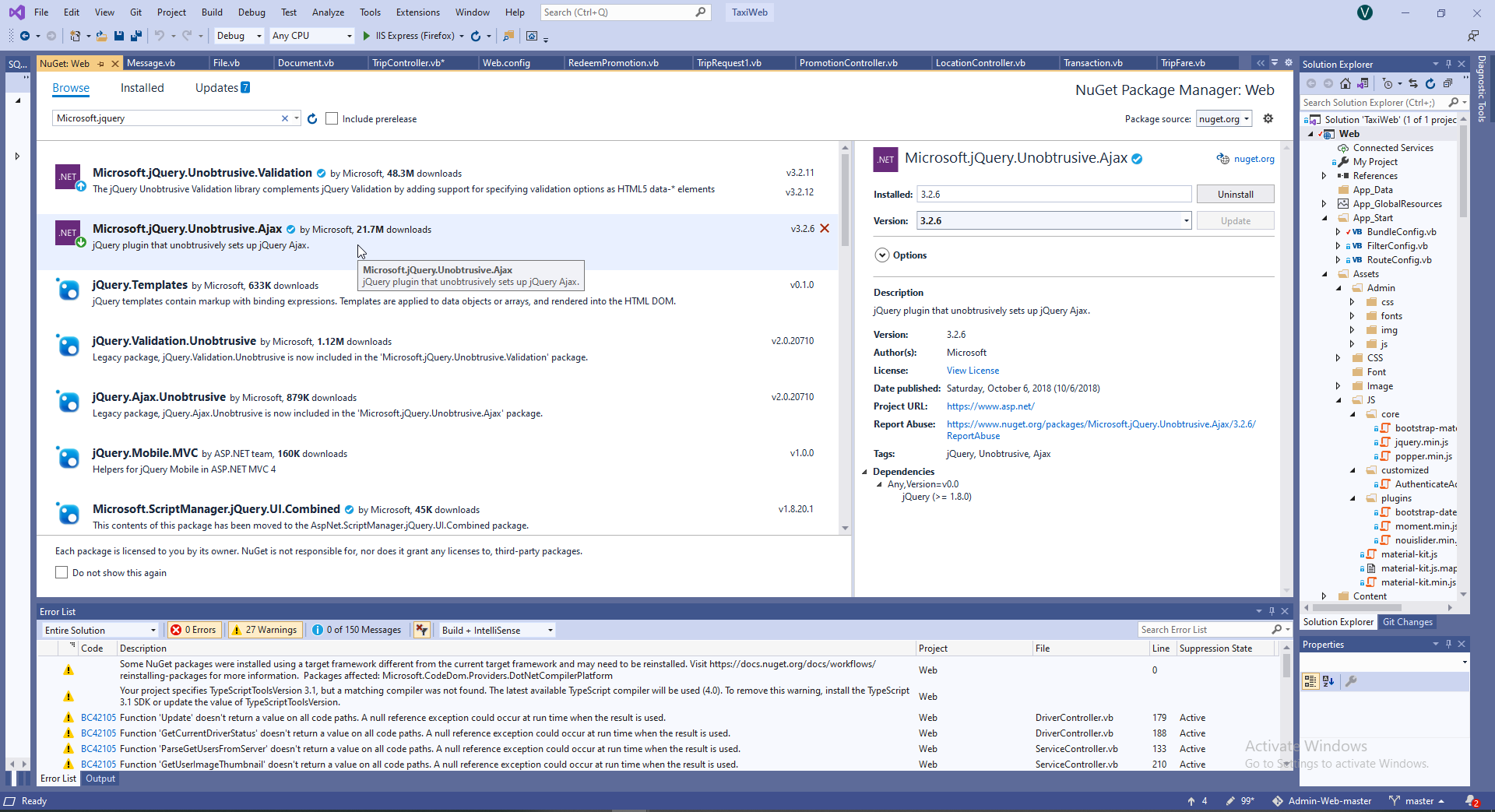Refresh the NuGet package search results

pos(312,119)
